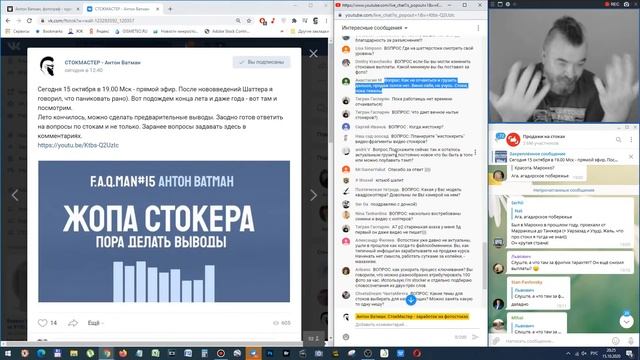640x360 pixels.
Task: Click the YouTube chat scrollbar
Action: click(484, 265)
